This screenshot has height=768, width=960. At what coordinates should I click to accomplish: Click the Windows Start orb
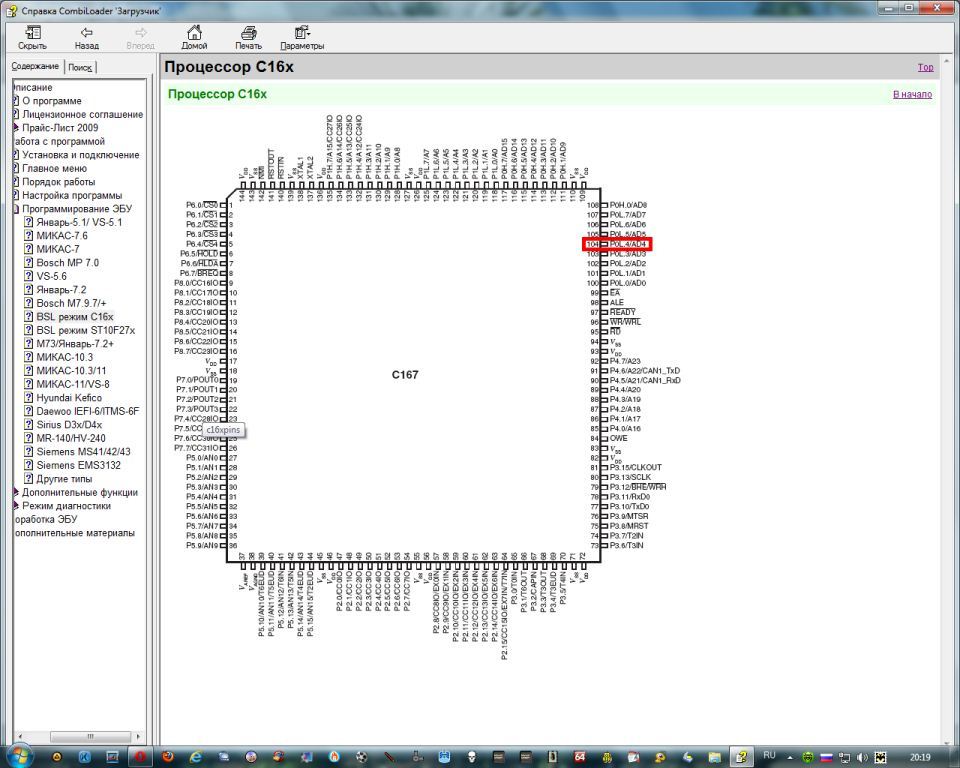(x=21, y=755)
